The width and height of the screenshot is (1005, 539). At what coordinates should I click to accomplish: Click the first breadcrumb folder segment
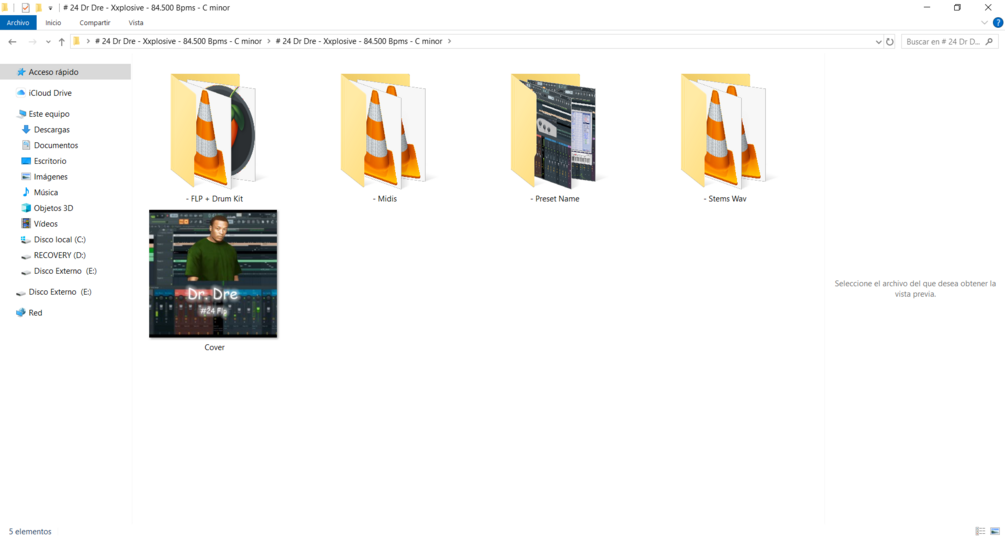click(x=178, y=41)
